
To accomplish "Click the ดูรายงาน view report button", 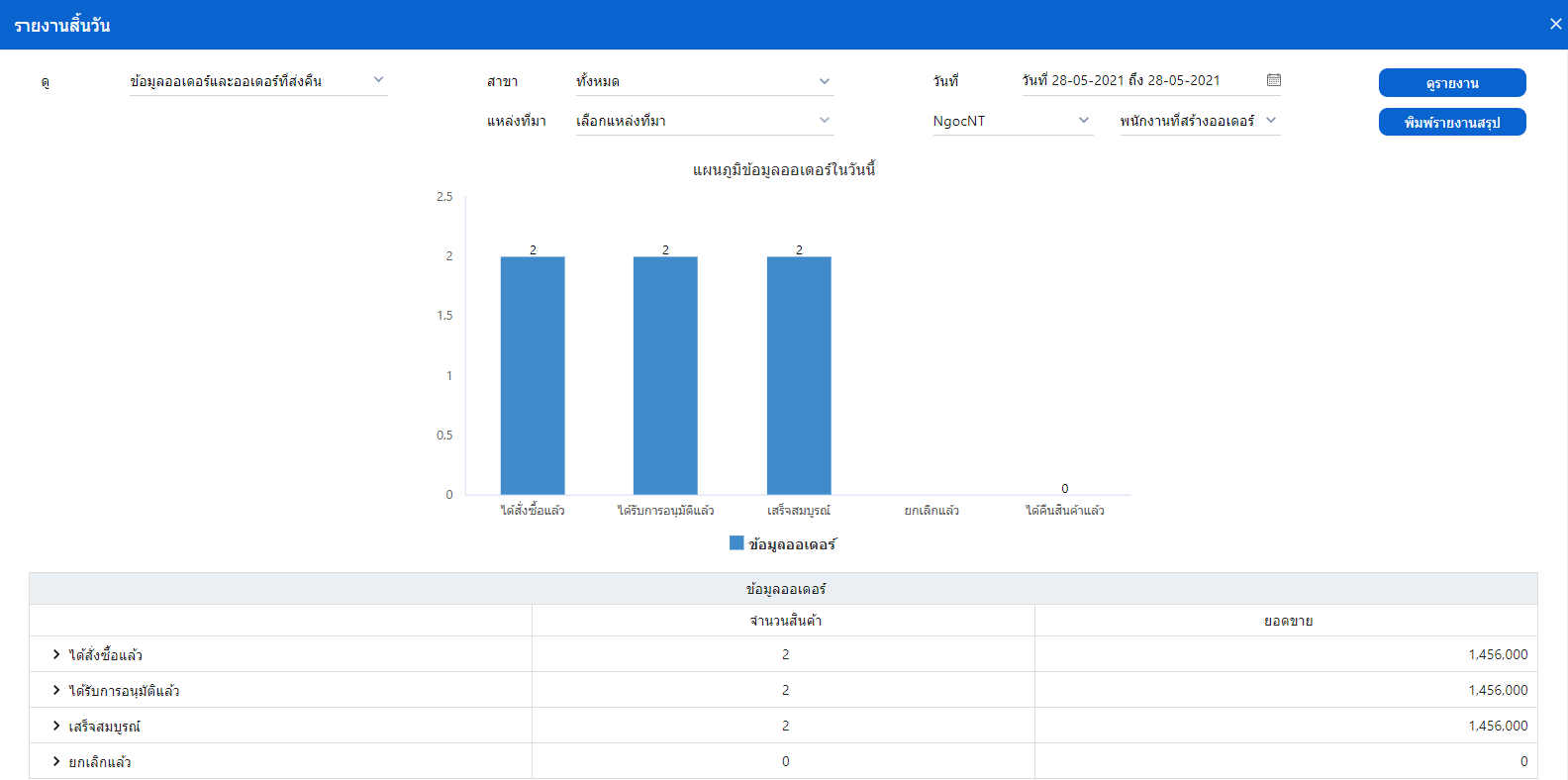I will tap(1451, 83).
